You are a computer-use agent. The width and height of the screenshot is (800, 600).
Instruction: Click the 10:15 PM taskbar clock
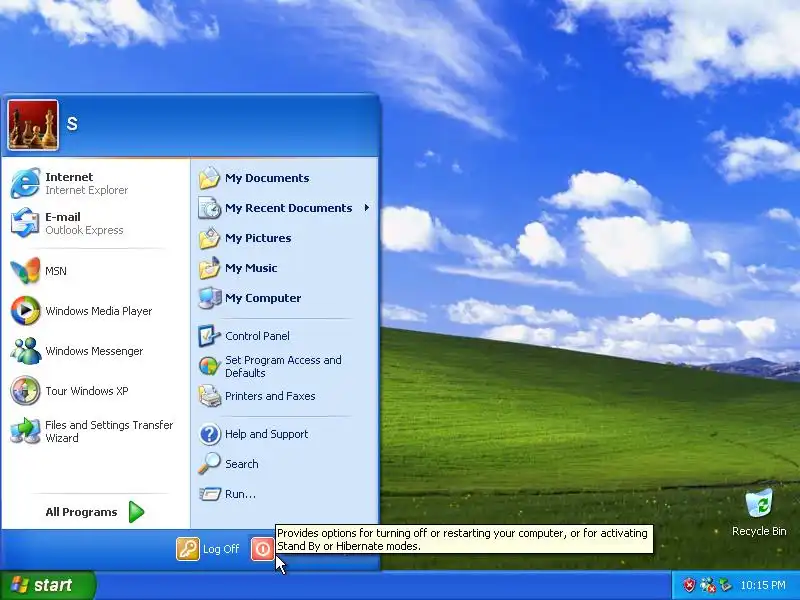[763, 585]
